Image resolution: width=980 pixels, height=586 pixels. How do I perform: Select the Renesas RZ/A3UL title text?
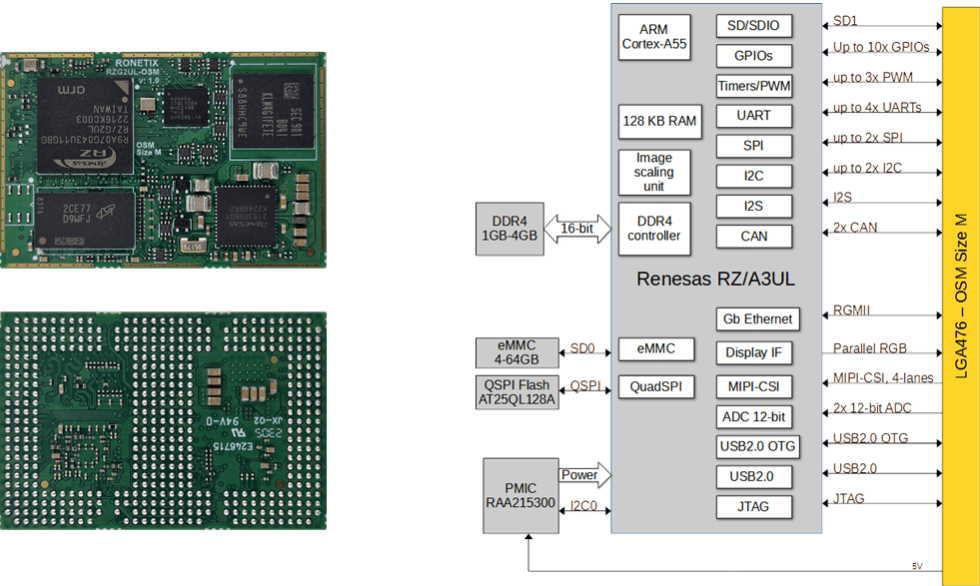(x=716, y=279)
